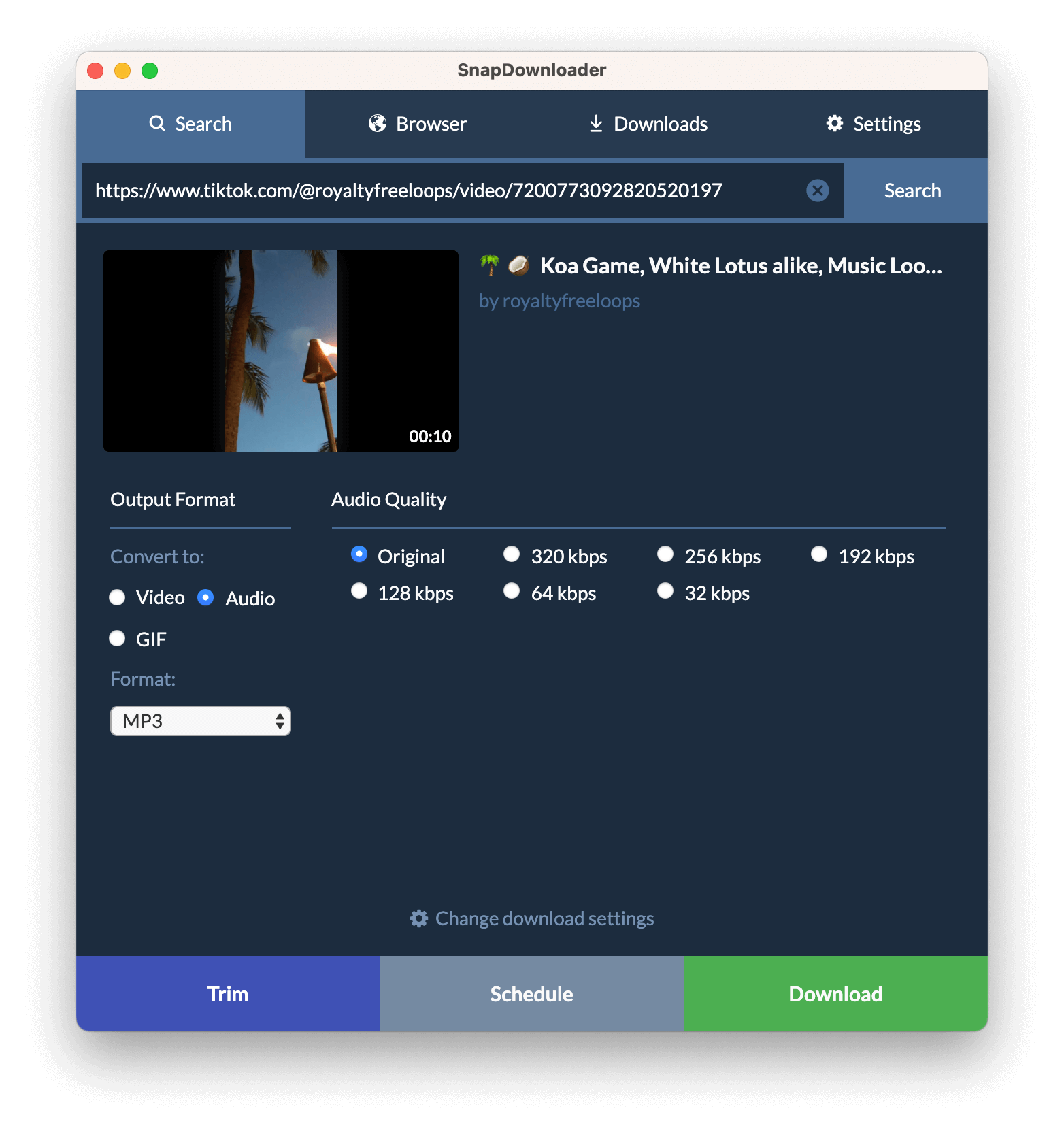Choose 32 kbps audio quality
This screenshot has width=1064, height=1132.
(665, 591)
